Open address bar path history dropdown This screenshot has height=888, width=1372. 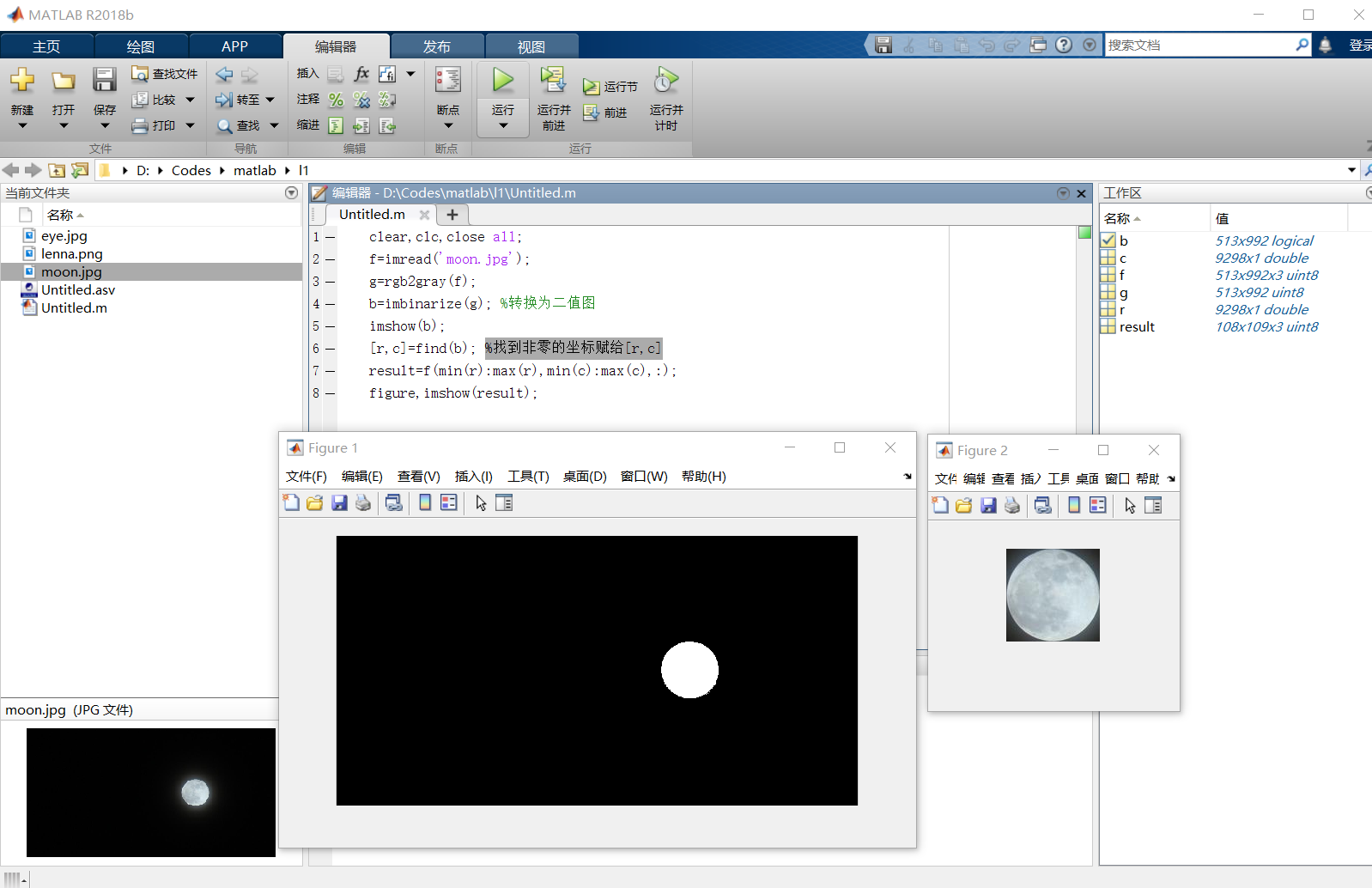coord(1351,170)
